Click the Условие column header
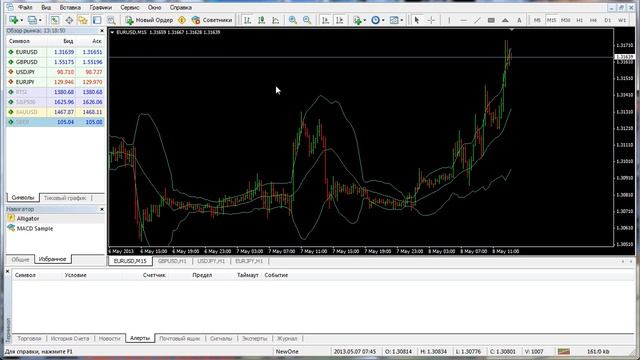Viewport: 640px width, 360px height. click(76, 275)
